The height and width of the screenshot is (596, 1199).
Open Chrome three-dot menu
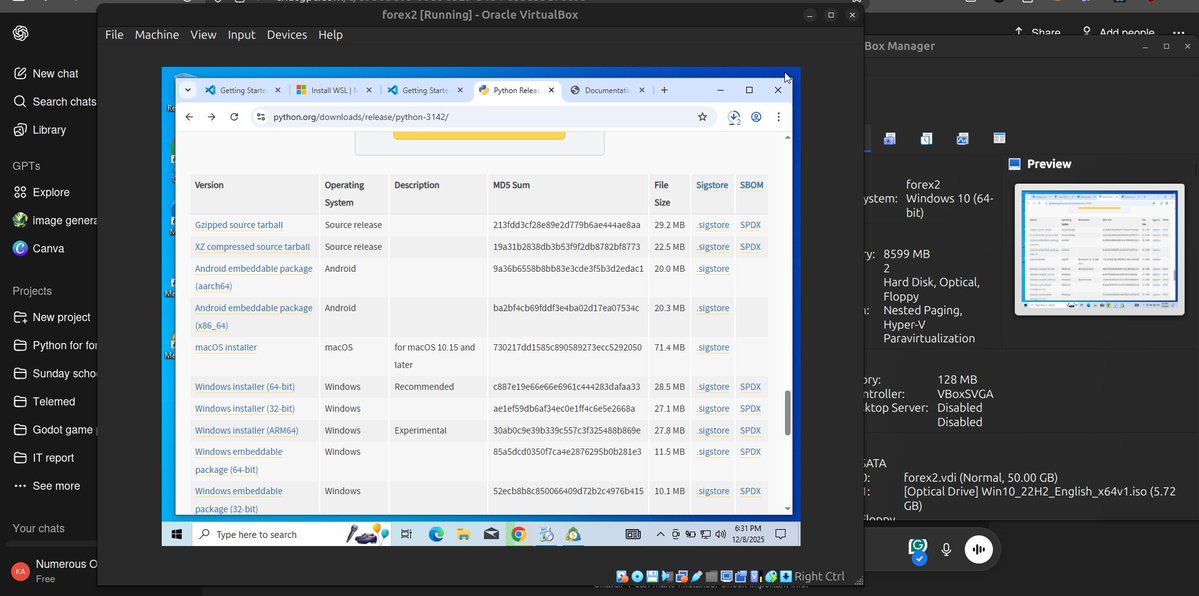778,117
